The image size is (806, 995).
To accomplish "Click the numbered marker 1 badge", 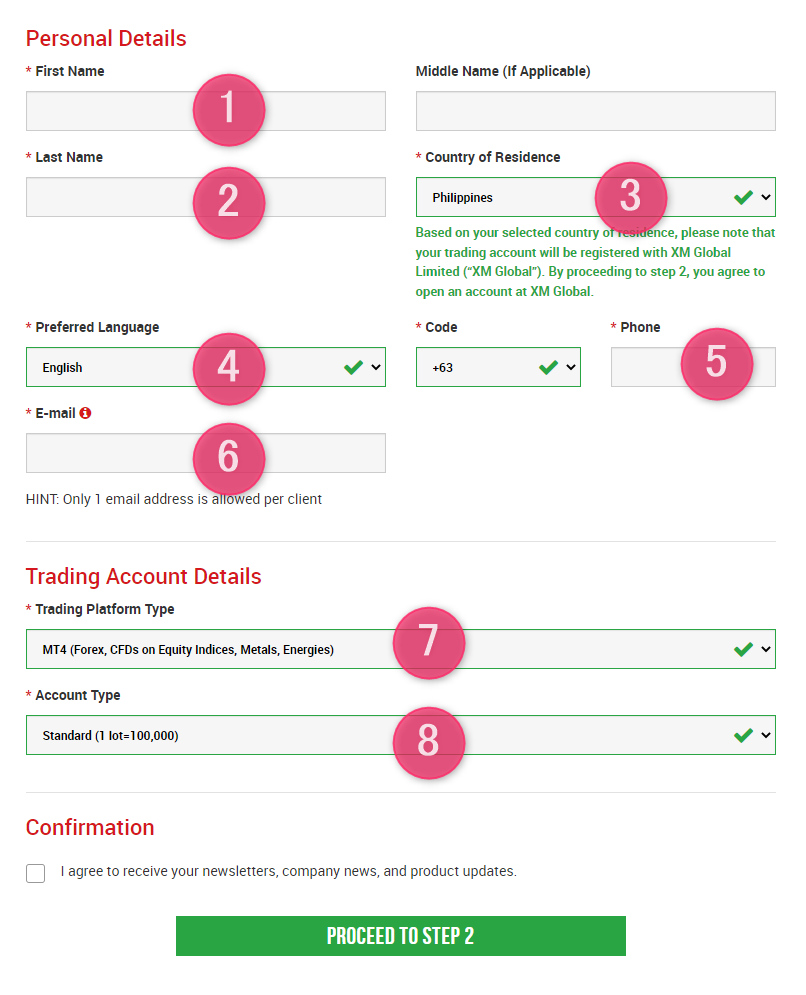I will pos(228,109).
